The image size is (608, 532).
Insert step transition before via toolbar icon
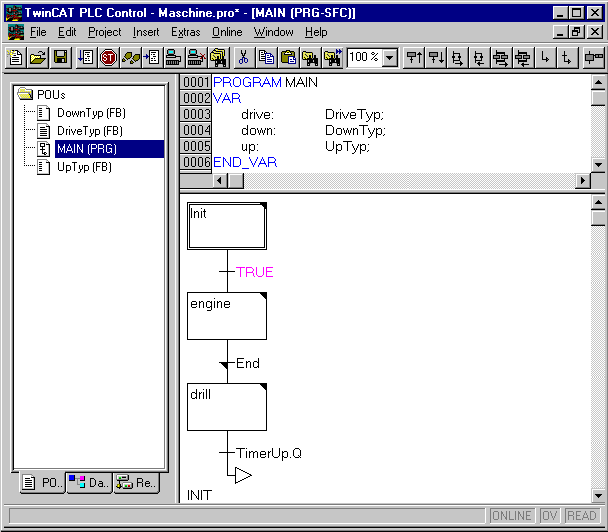point(414,58)
